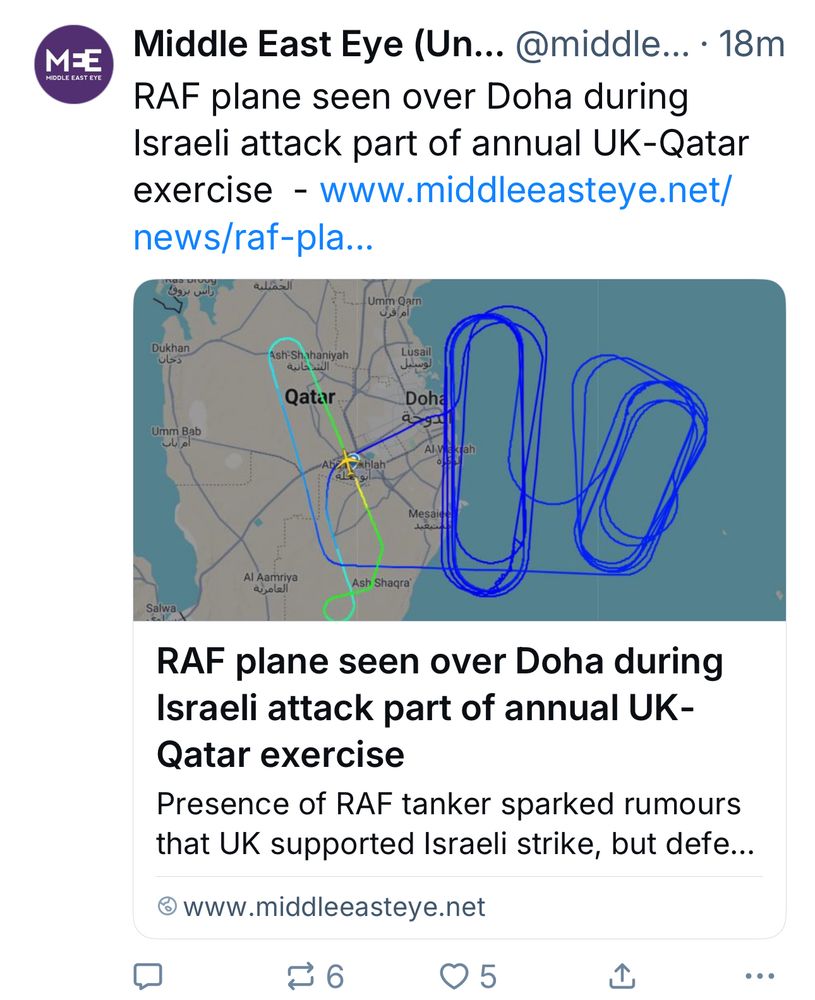Open the article card headline title

pyautogui.click(x=440, y=707)
